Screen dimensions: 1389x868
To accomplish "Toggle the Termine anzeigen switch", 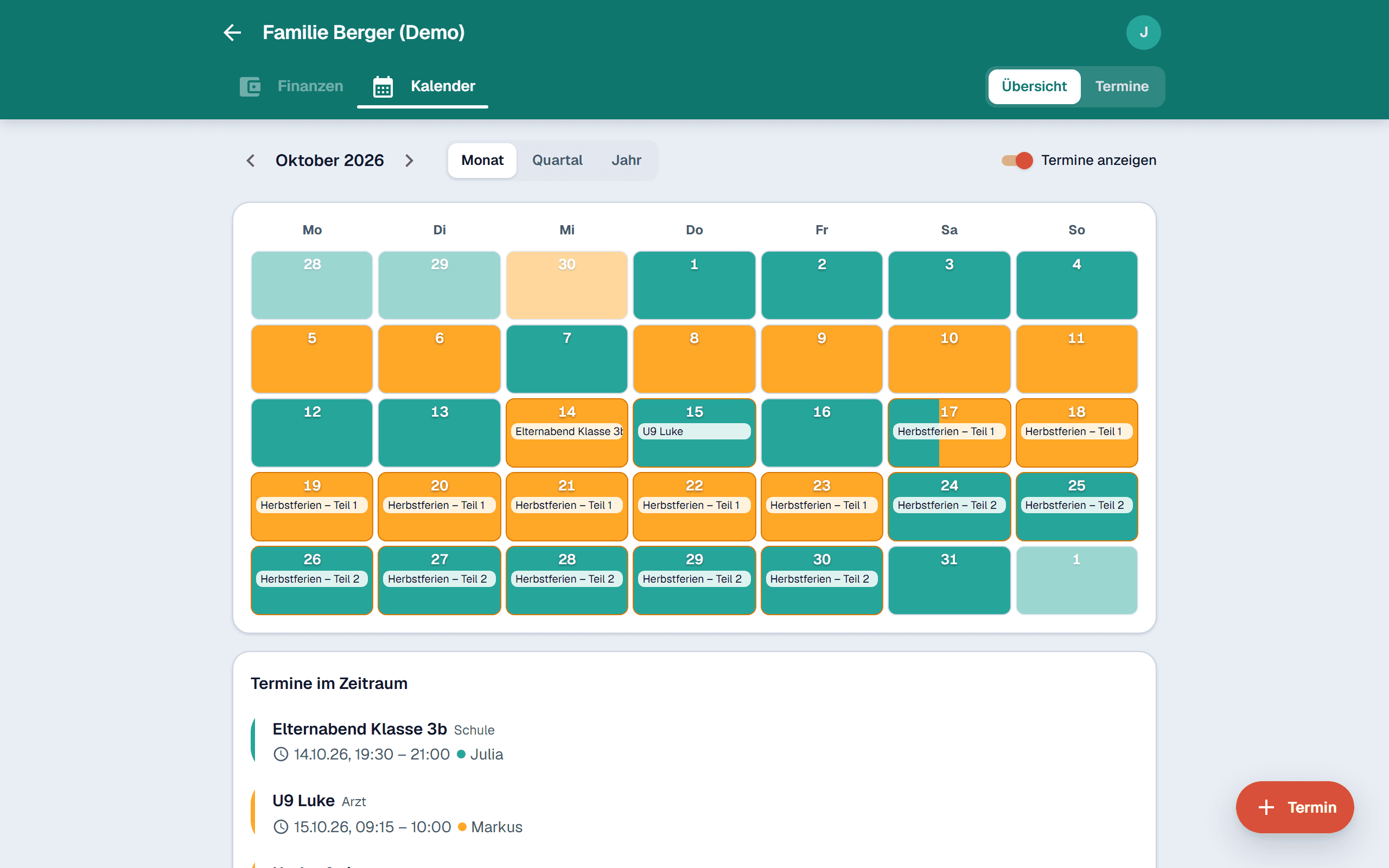I will (x=1017, y=161).
